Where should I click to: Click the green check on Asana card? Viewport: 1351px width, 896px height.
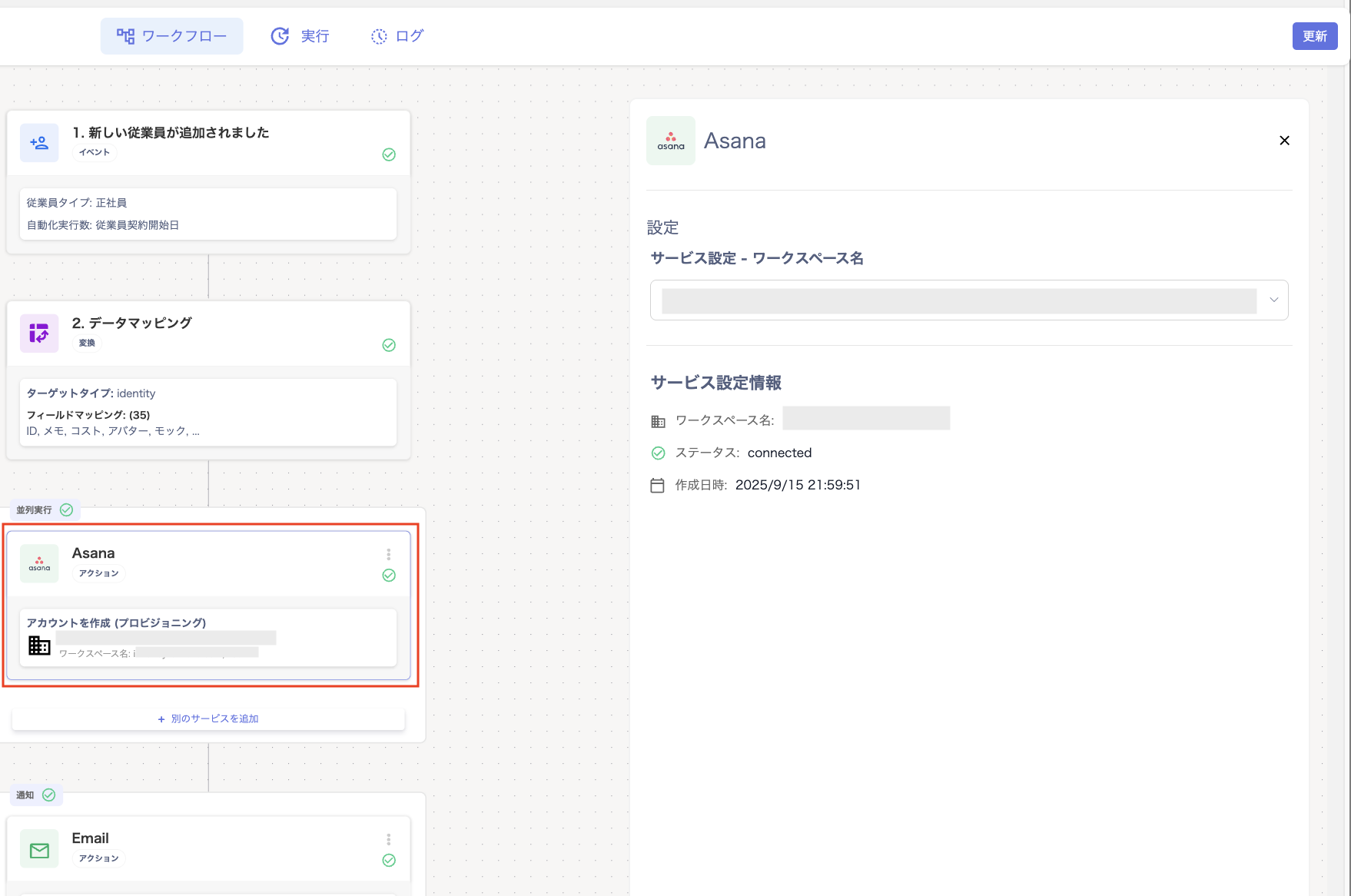389,576
